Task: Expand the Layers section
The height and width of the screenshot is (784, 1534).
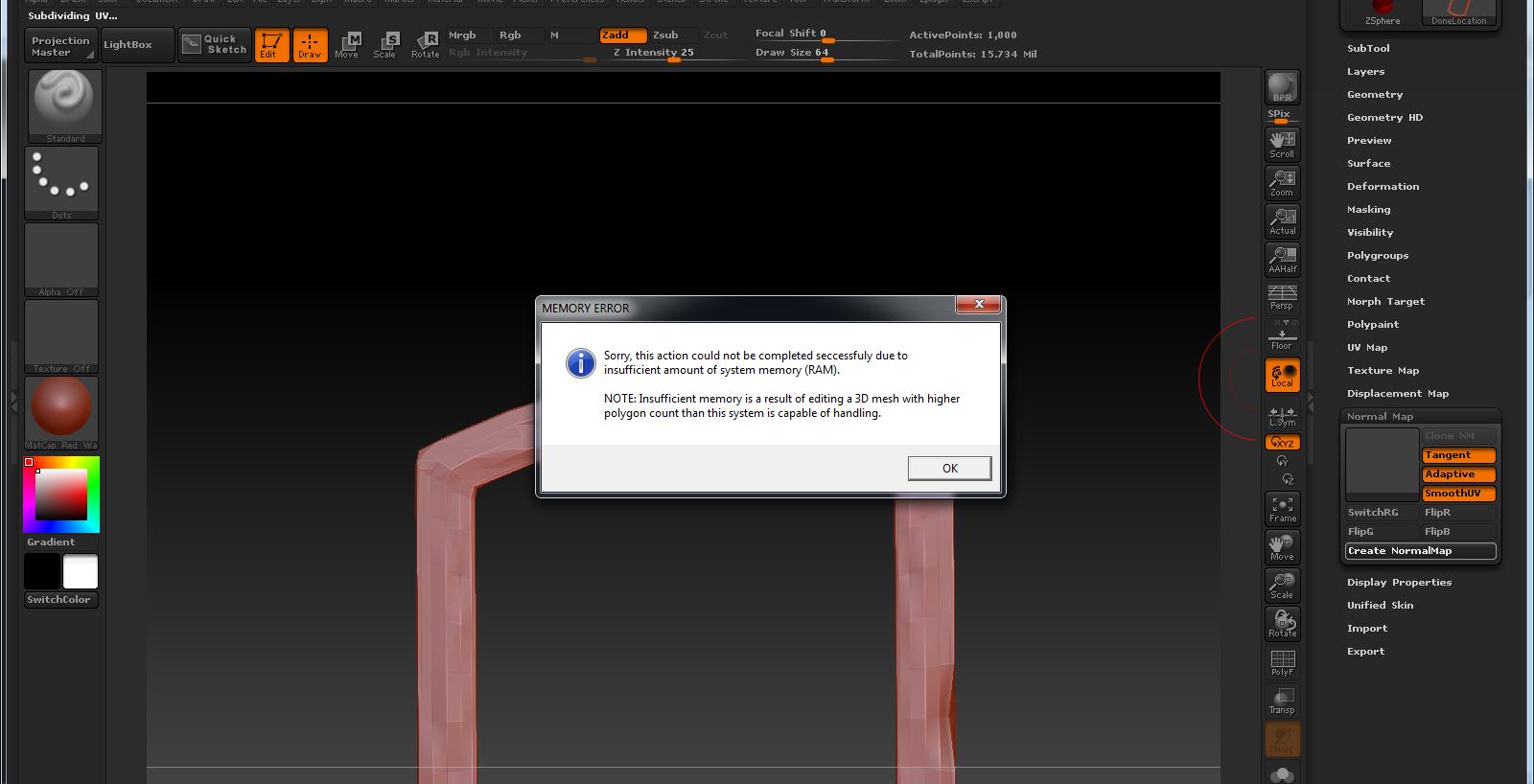Action: [1365, 72]
